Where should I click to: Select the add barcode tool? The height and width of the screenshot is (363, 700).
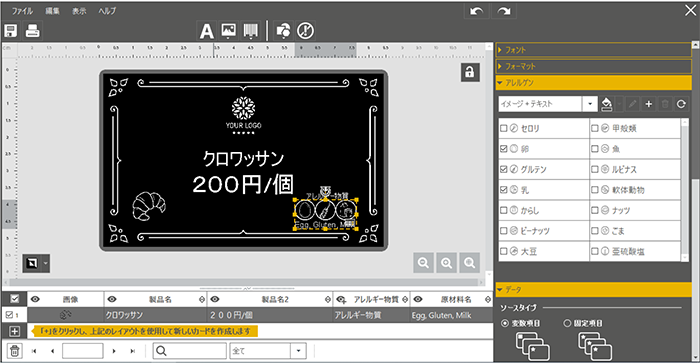251,30
